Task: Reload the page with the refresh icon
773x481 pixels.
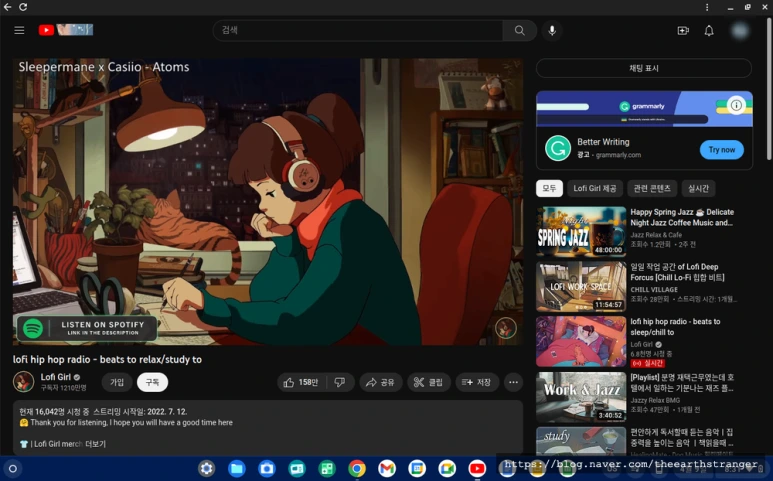Action: (23, 7)
